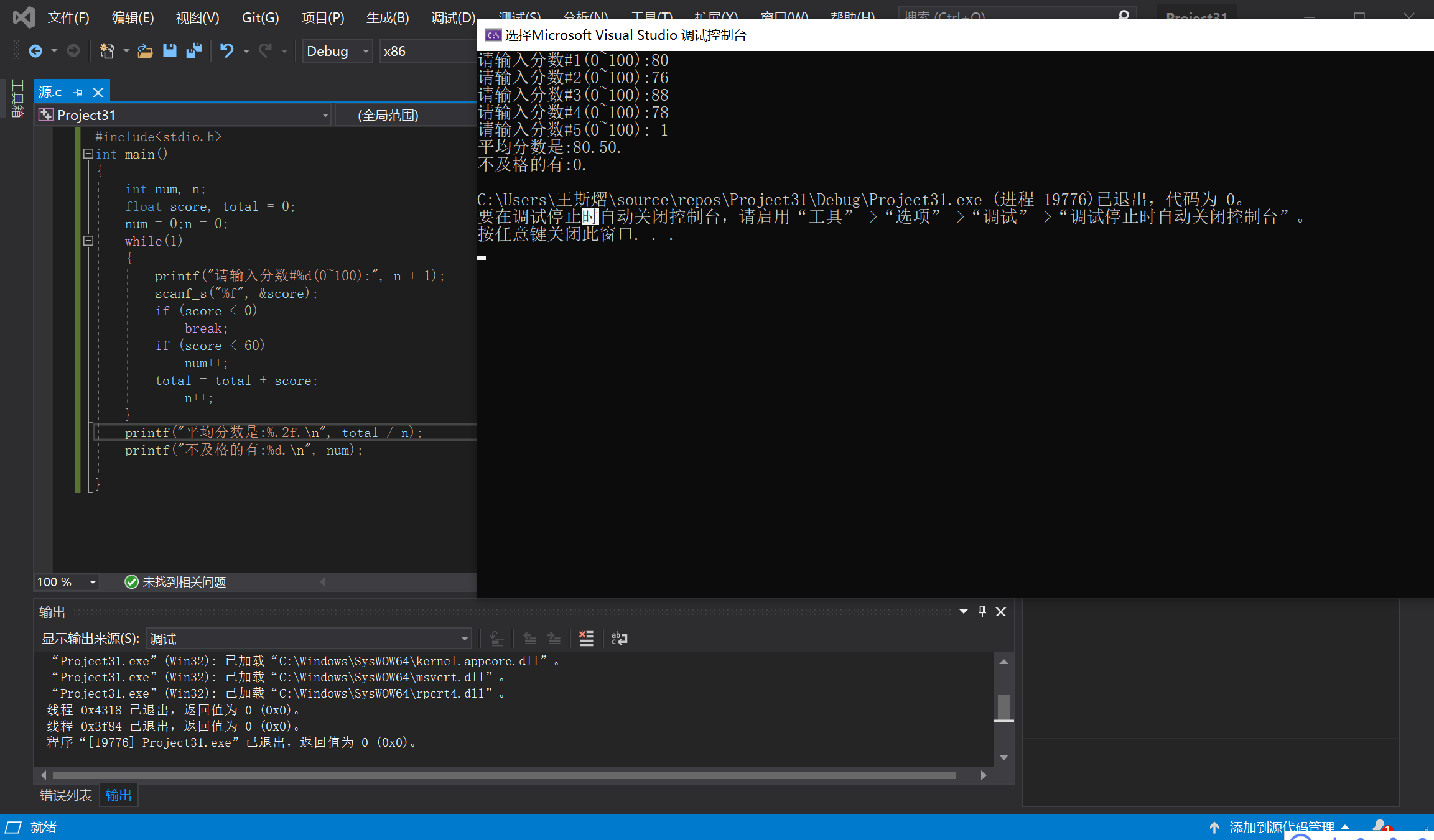Click the notifications bell icon

(1380, 826)
